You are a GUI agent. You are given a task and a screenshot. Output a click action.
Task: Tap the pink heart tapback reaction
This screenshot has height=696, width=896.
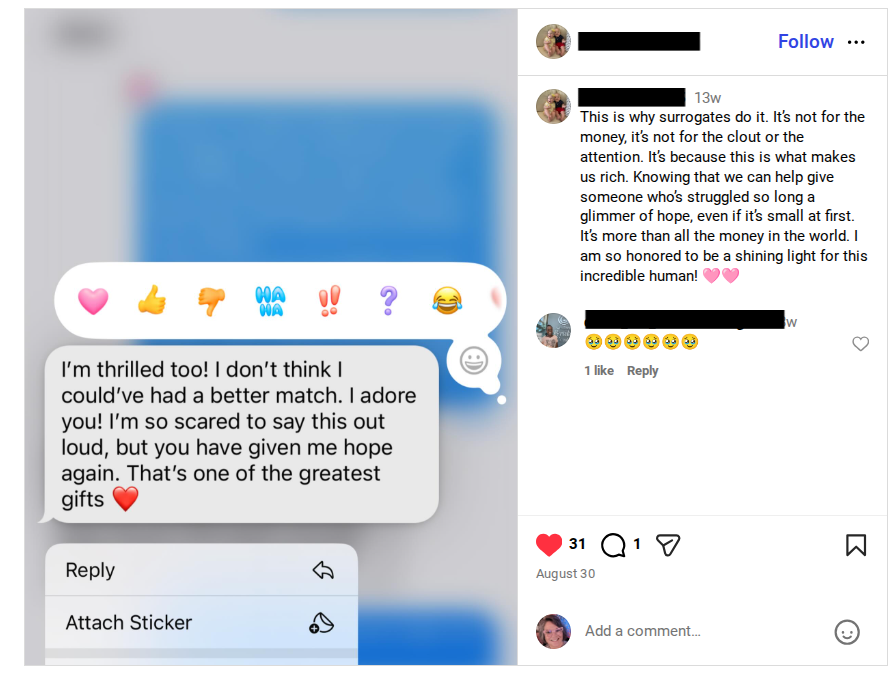(x=93, y=301)
